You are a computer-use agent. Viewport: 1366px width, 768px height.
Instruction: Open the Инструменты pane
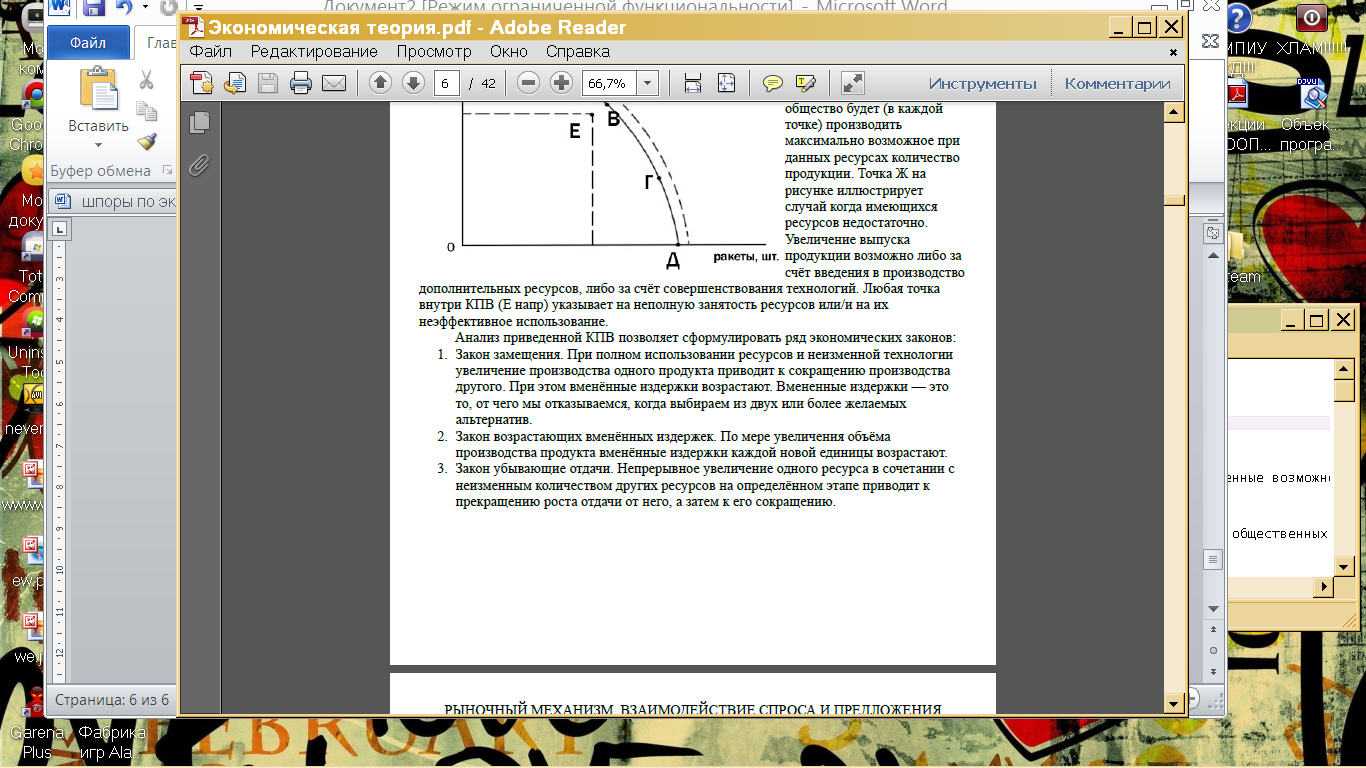tap(982, 83)
